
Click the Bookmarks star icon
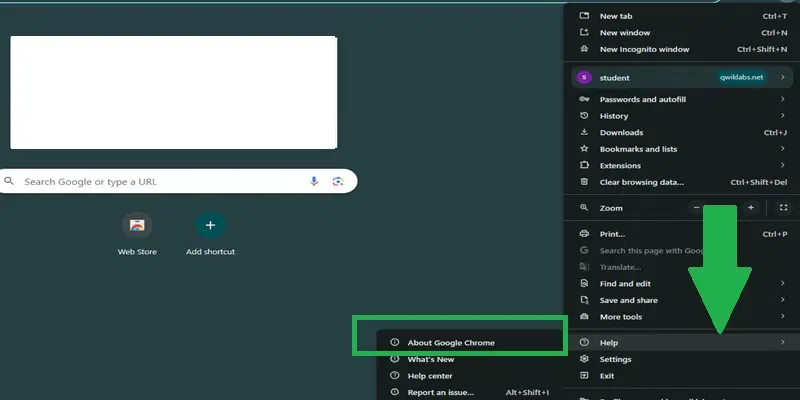[x=584, y=149]
